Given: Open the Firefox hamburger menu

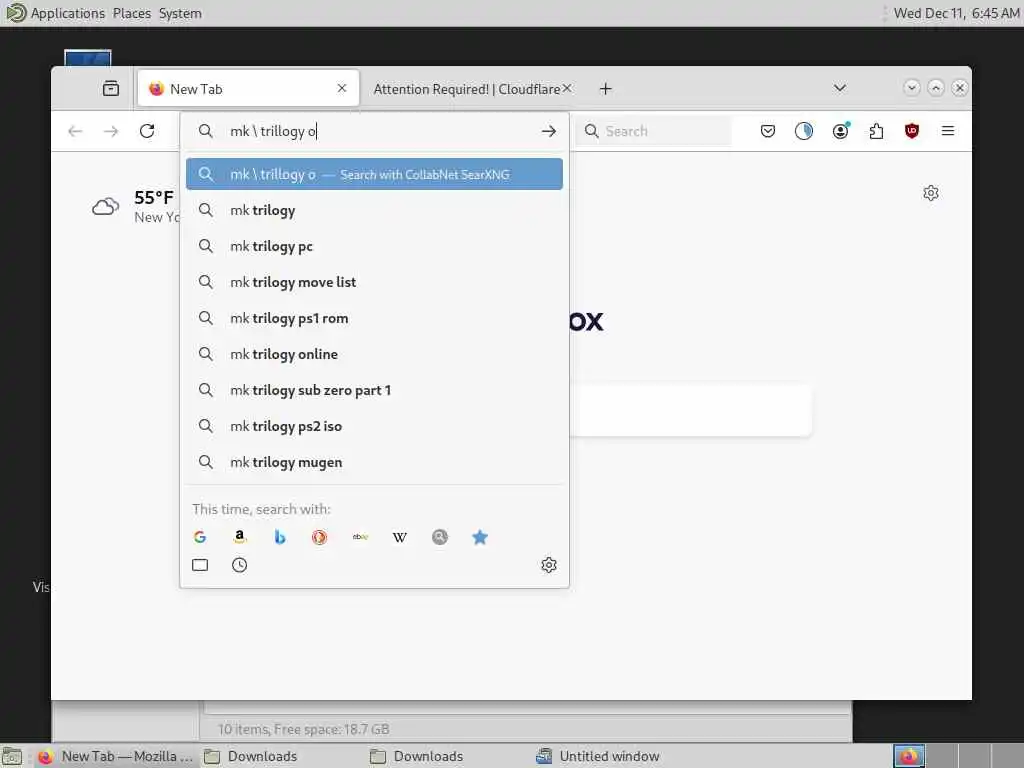Looking at the screenshot, I should coord(948,131).
